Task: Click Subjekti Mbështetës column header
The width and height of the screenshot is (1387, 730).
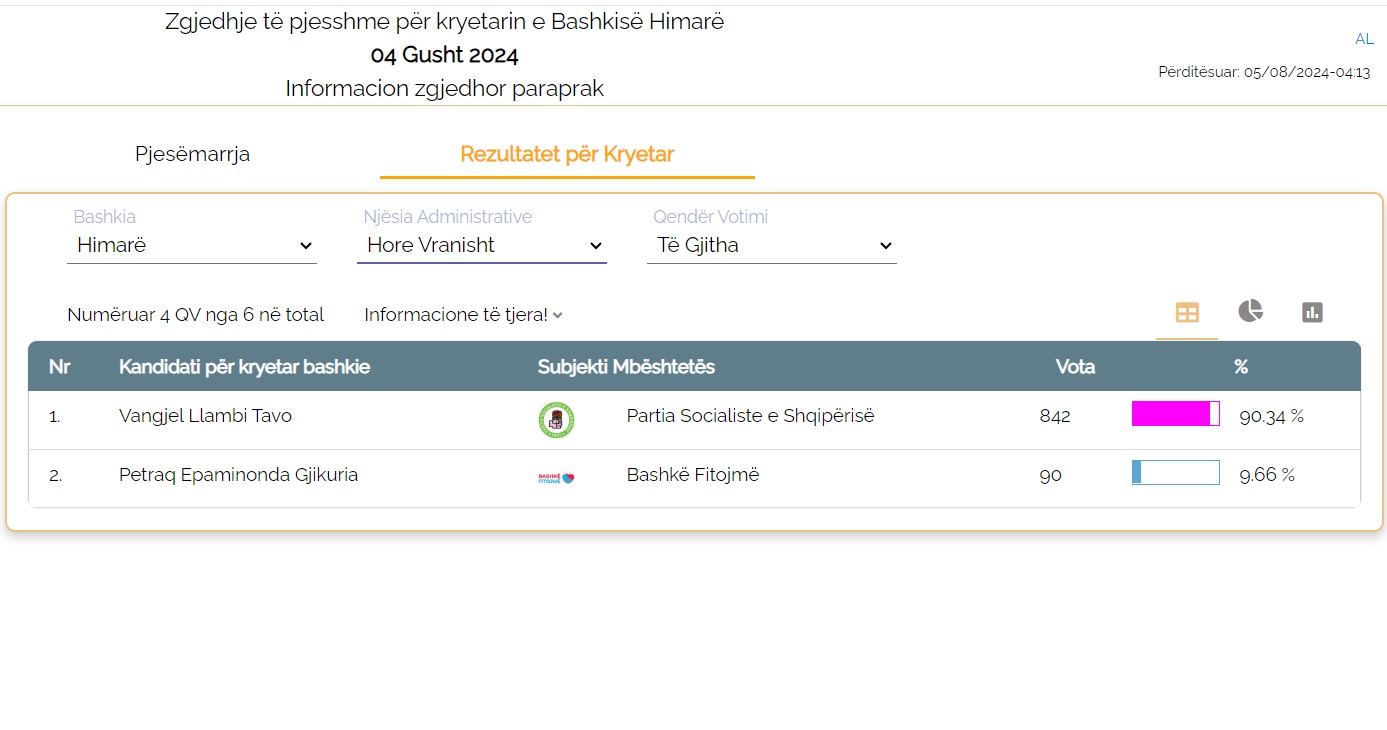Action: (x=626, y=367)
